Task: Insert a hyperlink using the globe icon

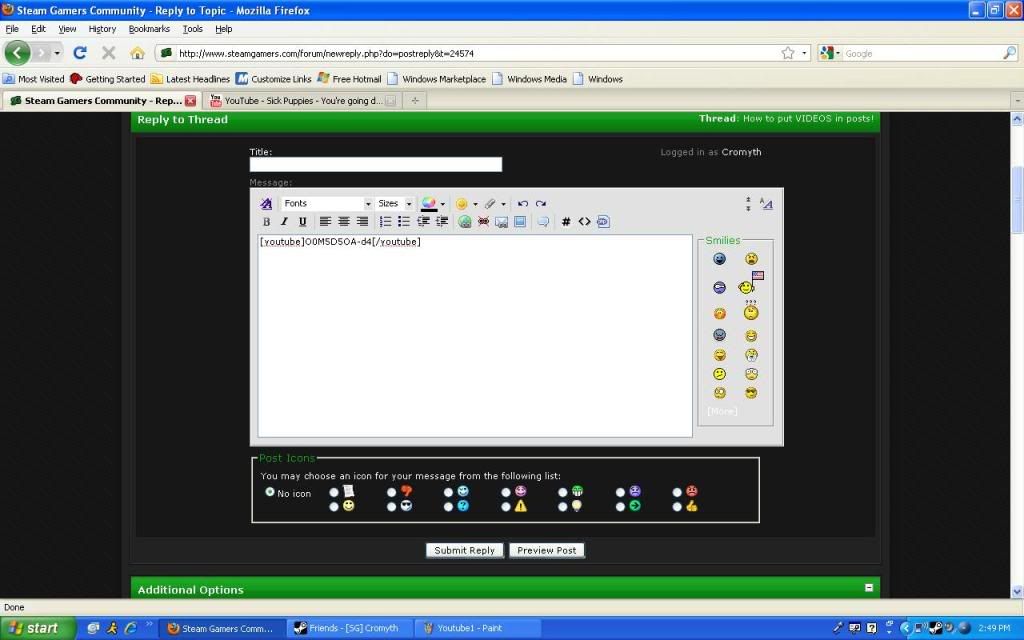Action: [465, 222]
